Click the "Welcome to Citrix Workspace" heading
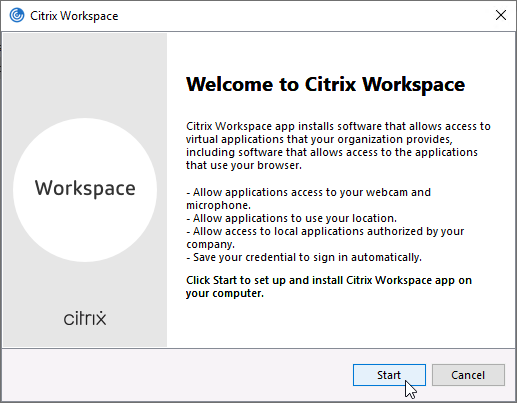517x403 pixels. 325,84
